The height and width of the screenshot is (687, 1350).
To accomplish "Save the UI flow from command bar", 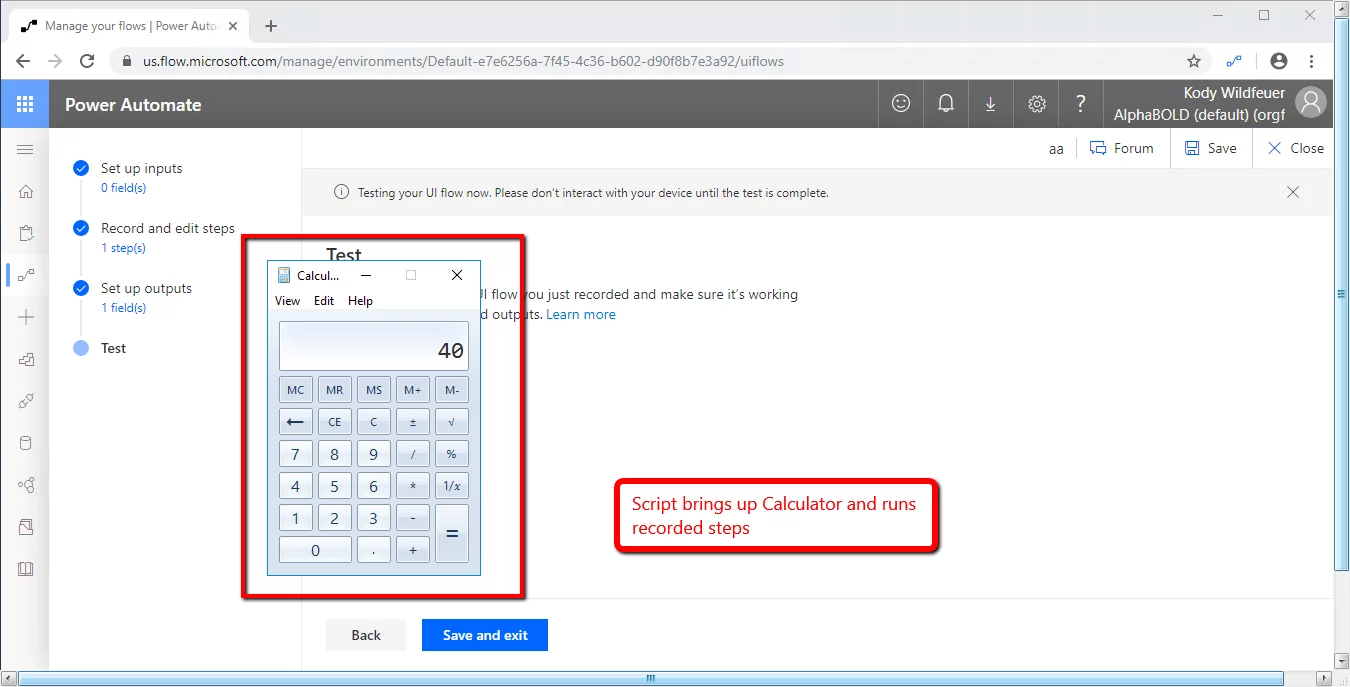I will (x=1211, y=148).
